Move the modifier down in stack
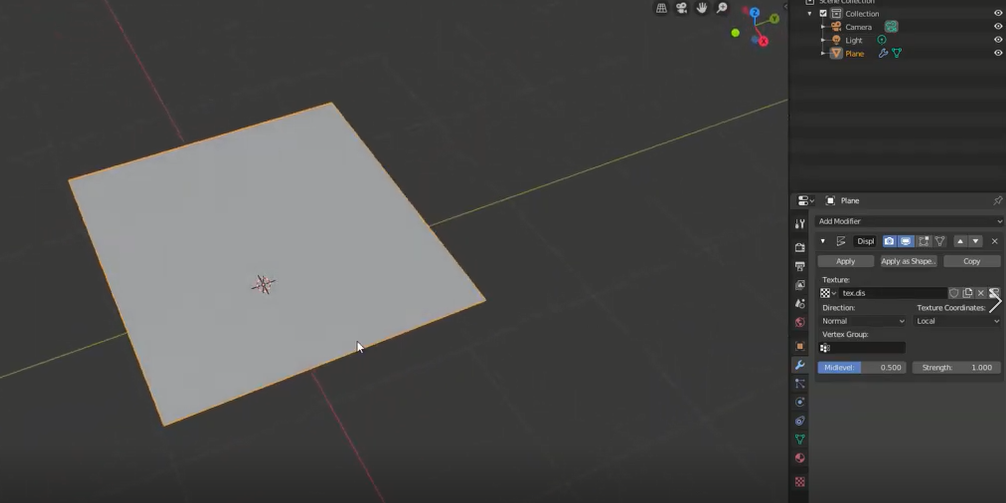Screen dimensions: 1006x503 (x=975, y=241)
